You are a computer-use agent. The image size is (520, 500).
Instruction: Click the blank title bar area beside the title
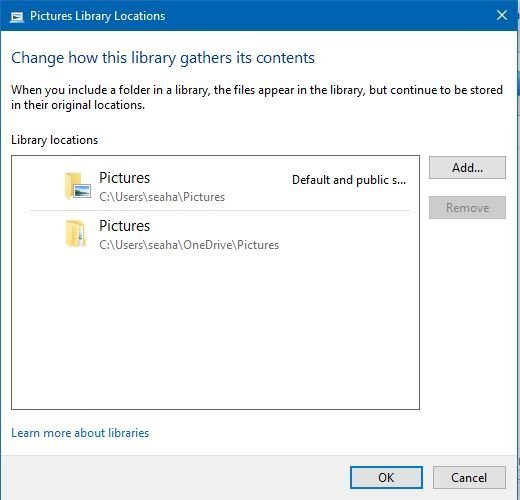pyautogui.click(x=327, y=15)
